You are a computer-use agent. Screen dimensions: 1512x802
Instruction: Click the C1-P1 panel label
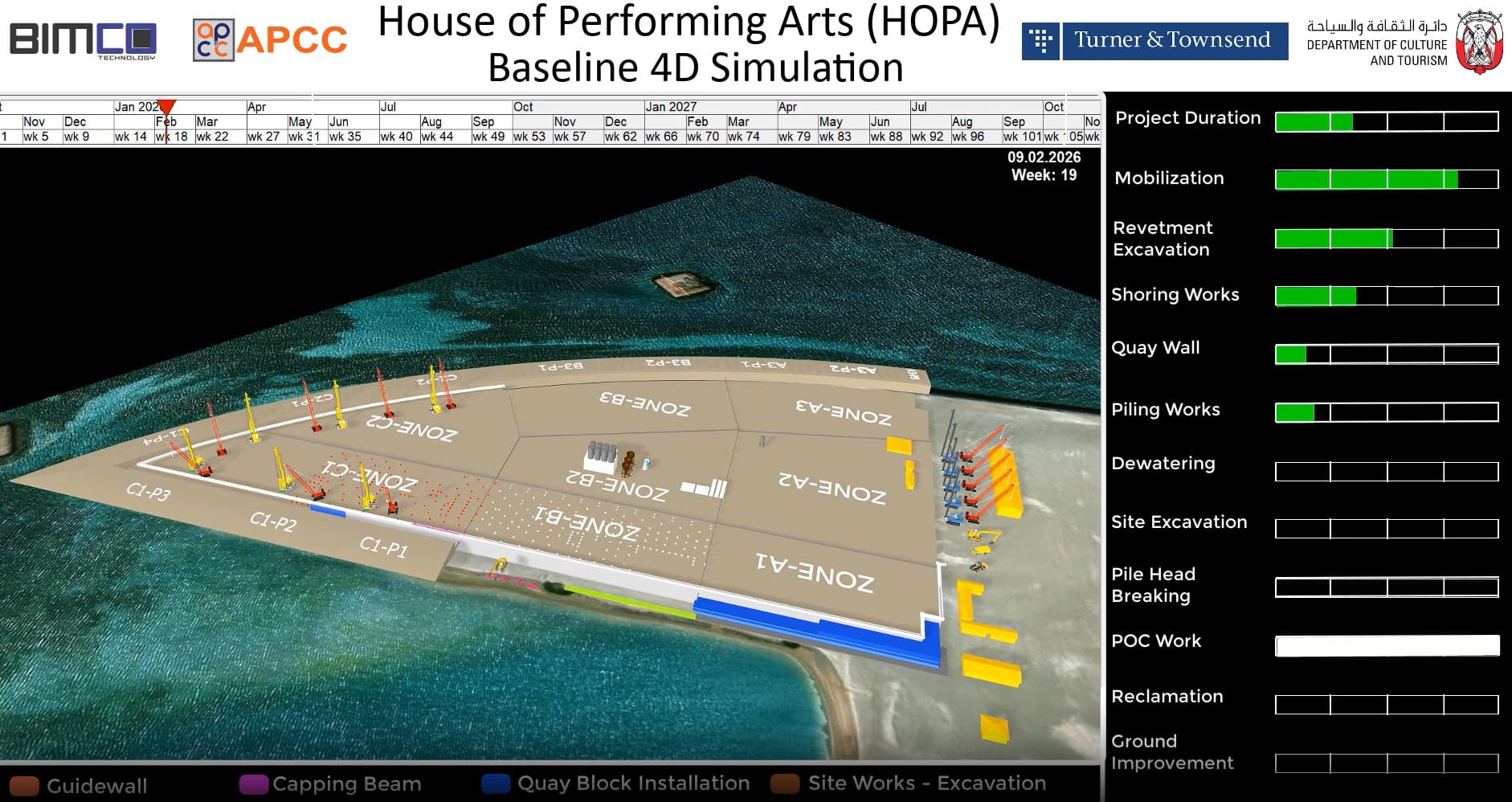[383, 547]
